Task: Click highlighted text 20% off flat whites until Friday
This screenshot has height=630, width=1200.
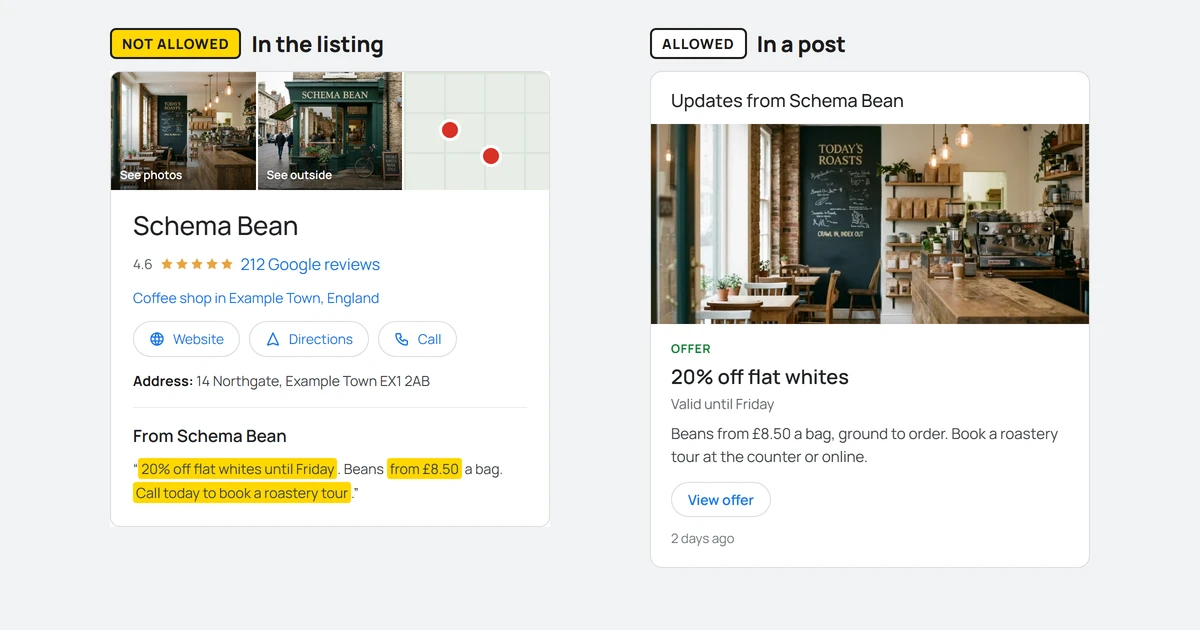Action: click(238, 469)
